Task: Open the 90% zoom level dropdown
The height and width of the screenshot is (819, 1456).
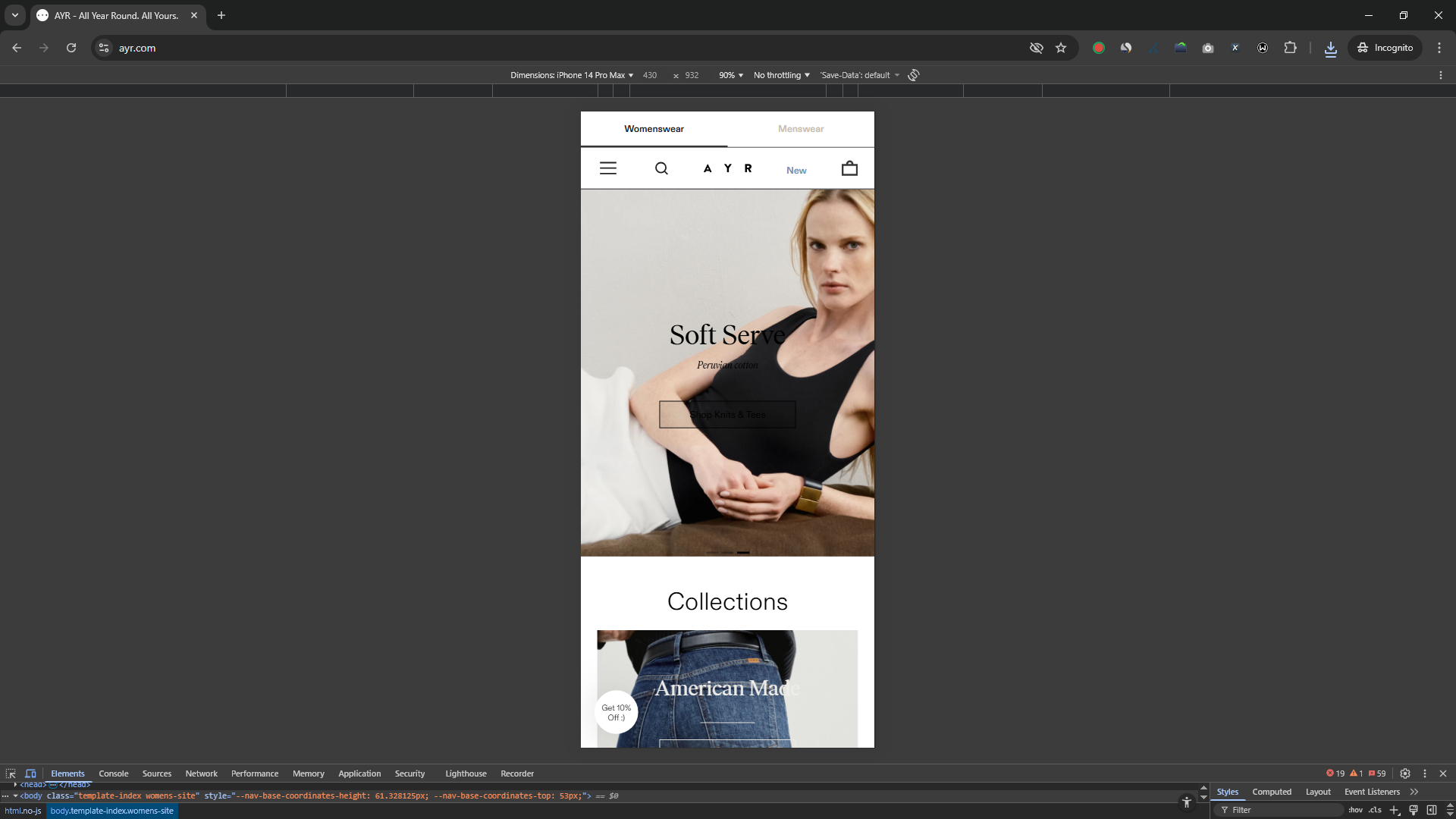Action: [731, 75]
